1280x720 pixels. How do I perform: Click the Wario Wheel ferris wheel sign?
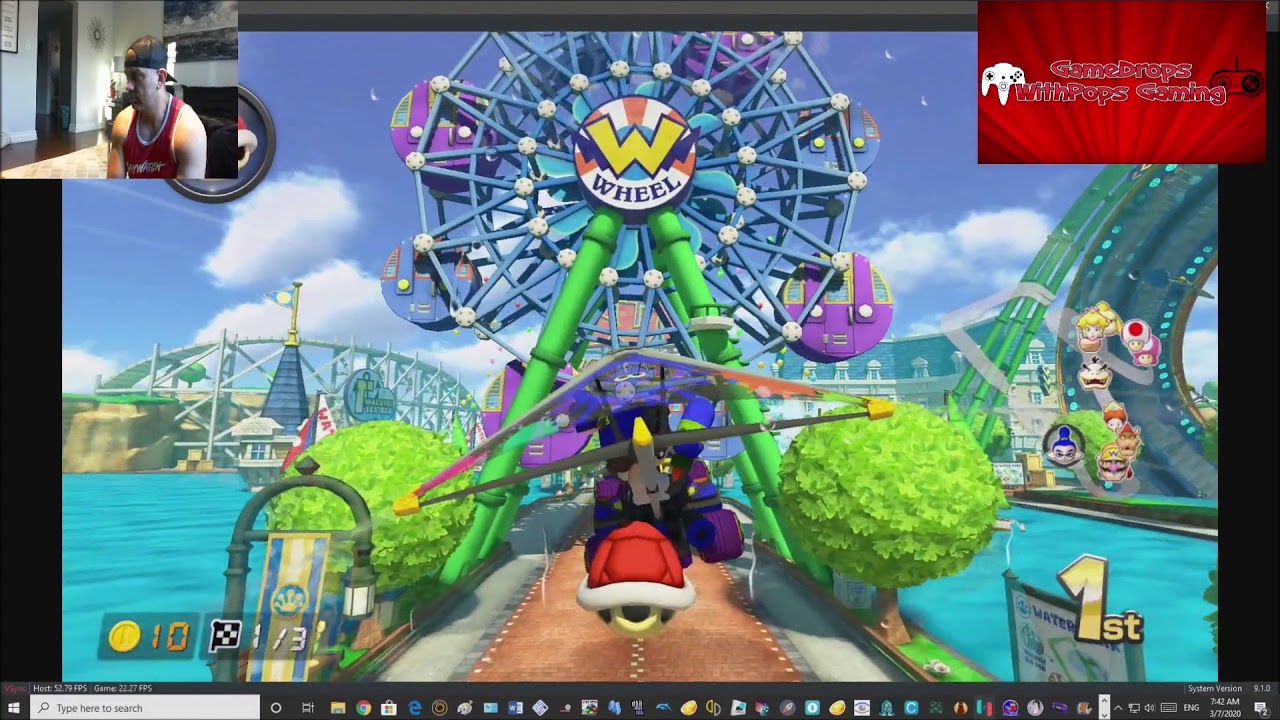pyautogui.click(x=636, y=152)
